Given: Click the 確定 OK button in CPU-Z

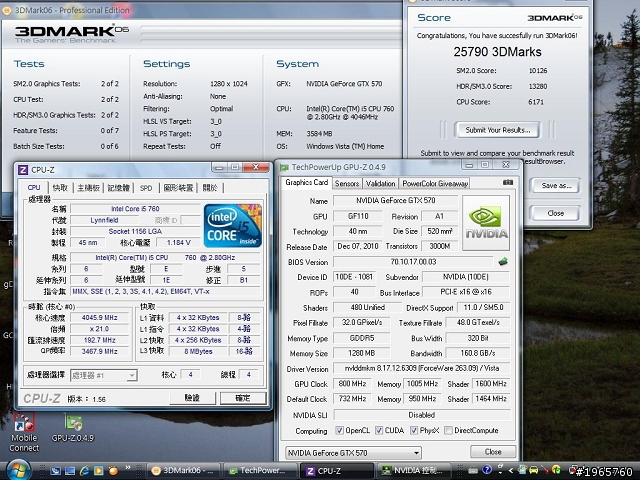Looking at the screenshot, I should [x=243, y=398].
